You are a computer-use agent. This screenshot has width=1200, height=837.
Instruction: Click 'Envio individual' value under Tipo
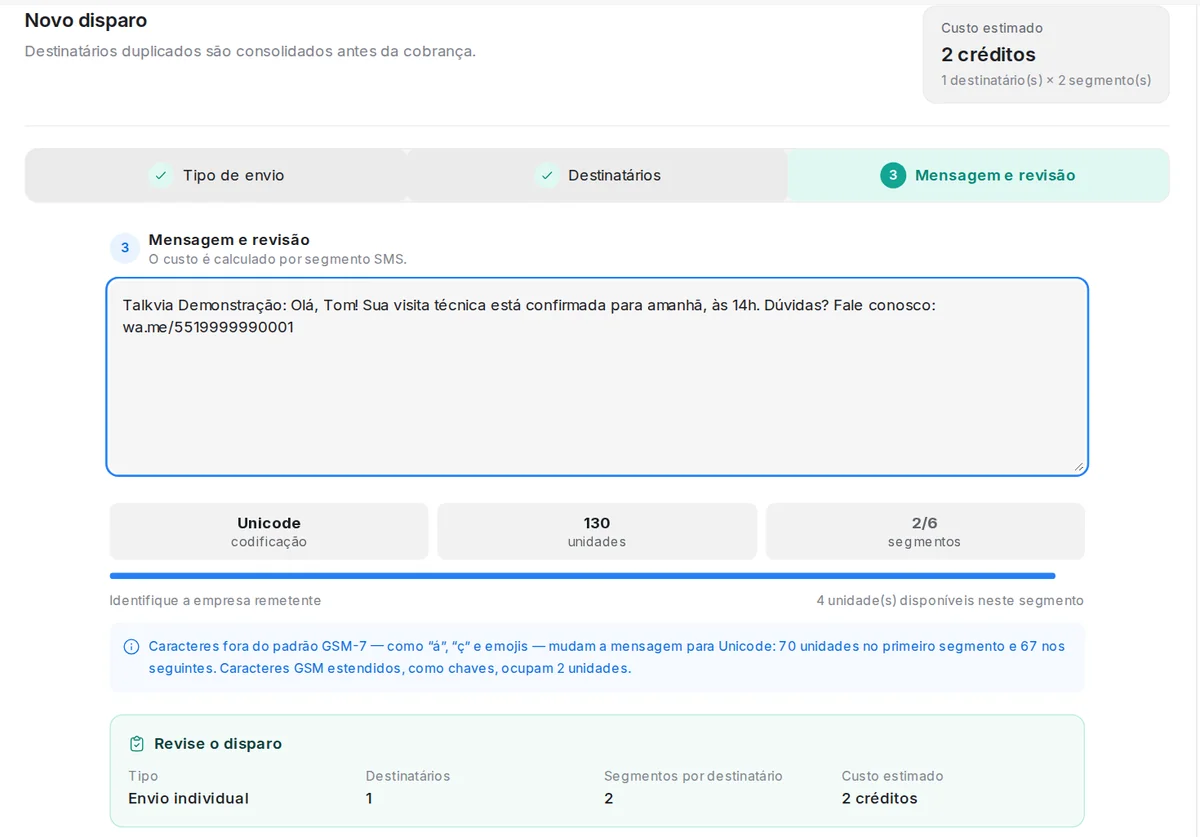(188, 798)
